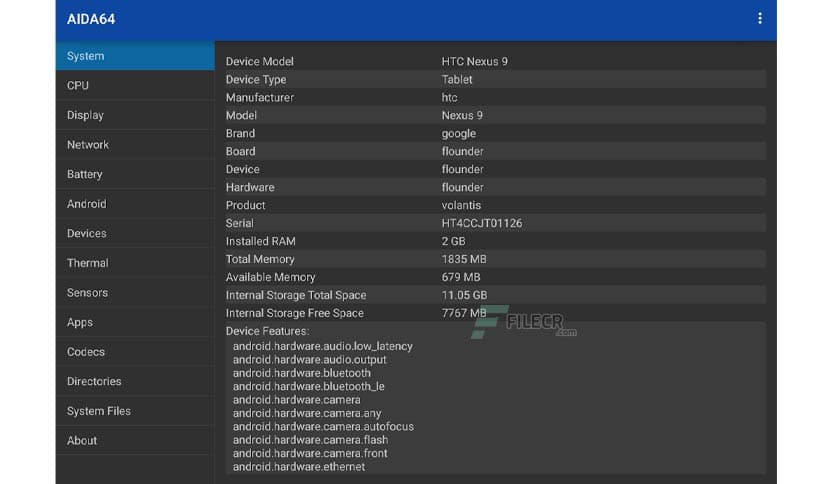This screenshot has height=484, width=836.
Task: Select android.hardware.camera.autofocus feature
Action: [x=323, y=426]
